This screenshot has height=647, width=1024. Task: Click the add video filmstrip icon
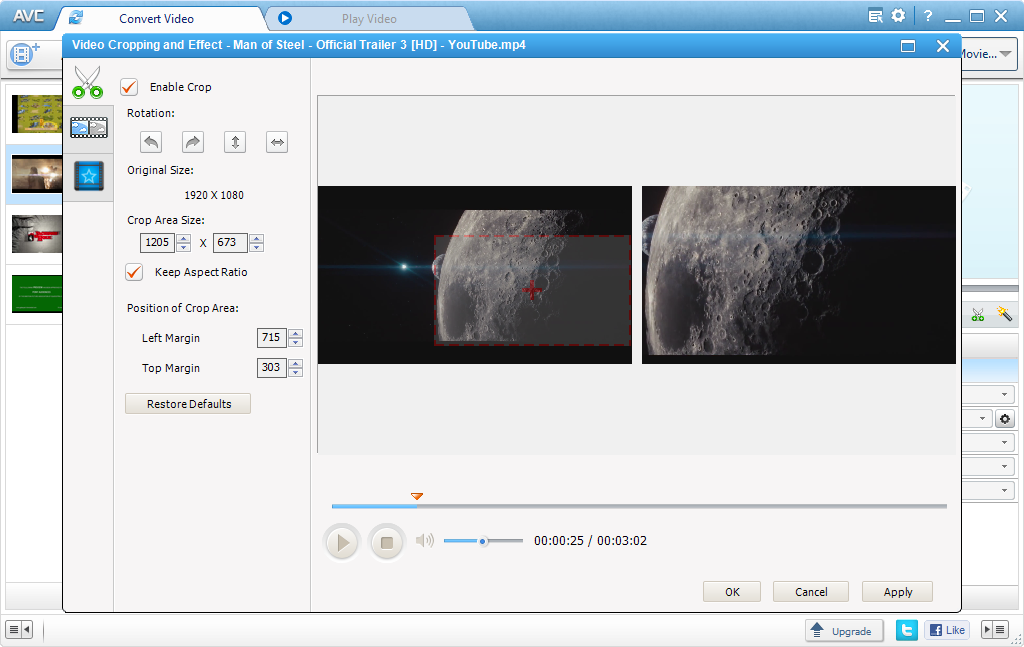coord(26,54)
